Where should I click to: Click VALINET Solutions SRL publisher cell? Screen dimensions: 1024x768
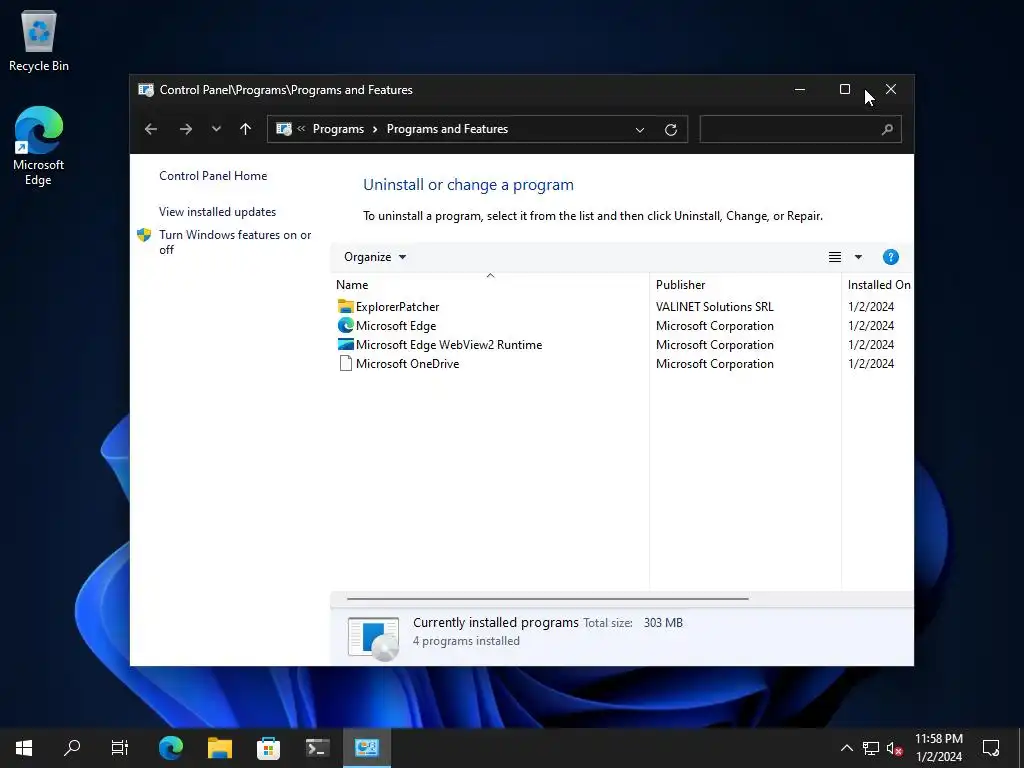[x=714, y=306]
